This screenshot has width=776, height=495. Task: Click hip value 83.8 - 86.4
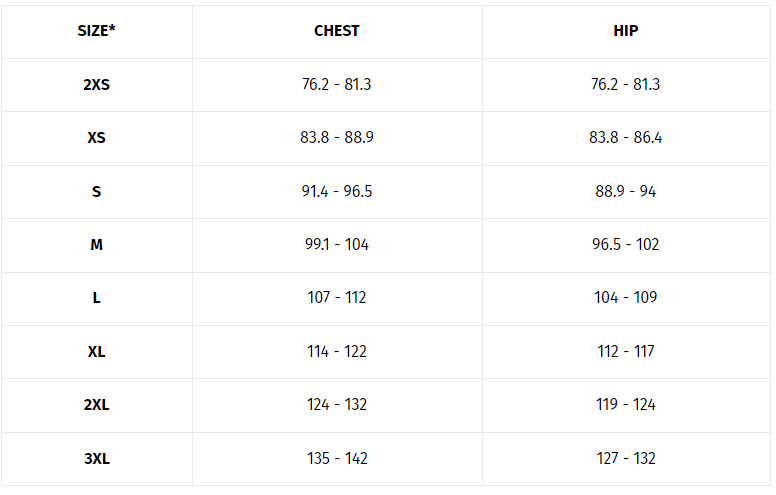click(625, 138)
